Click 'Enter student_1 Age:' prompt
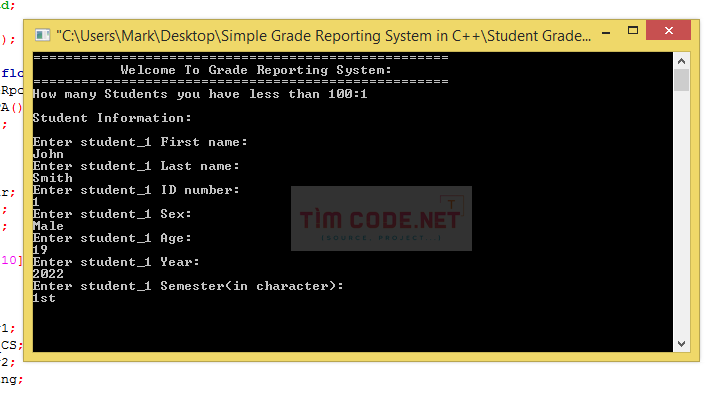The width and height of the screenshot is (724, 398). pos(112,238)
